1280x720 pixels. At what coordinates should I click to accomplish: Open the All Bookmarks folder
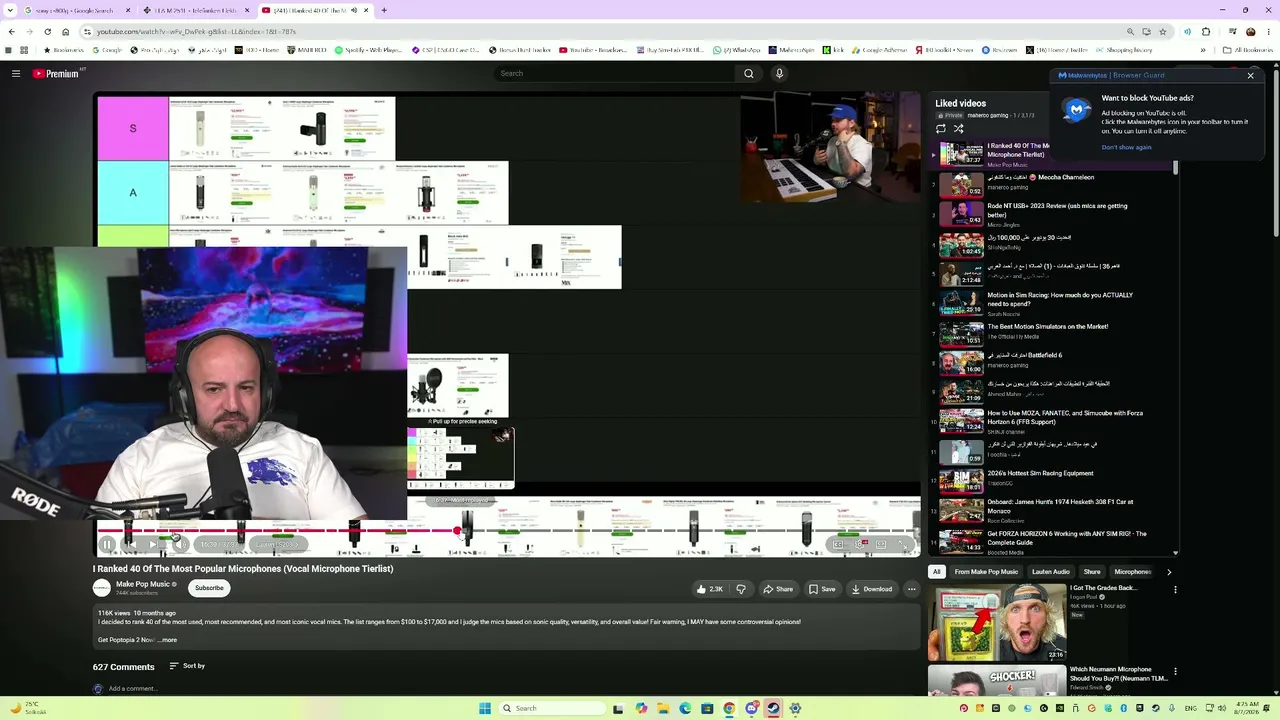pos(1248,50)
